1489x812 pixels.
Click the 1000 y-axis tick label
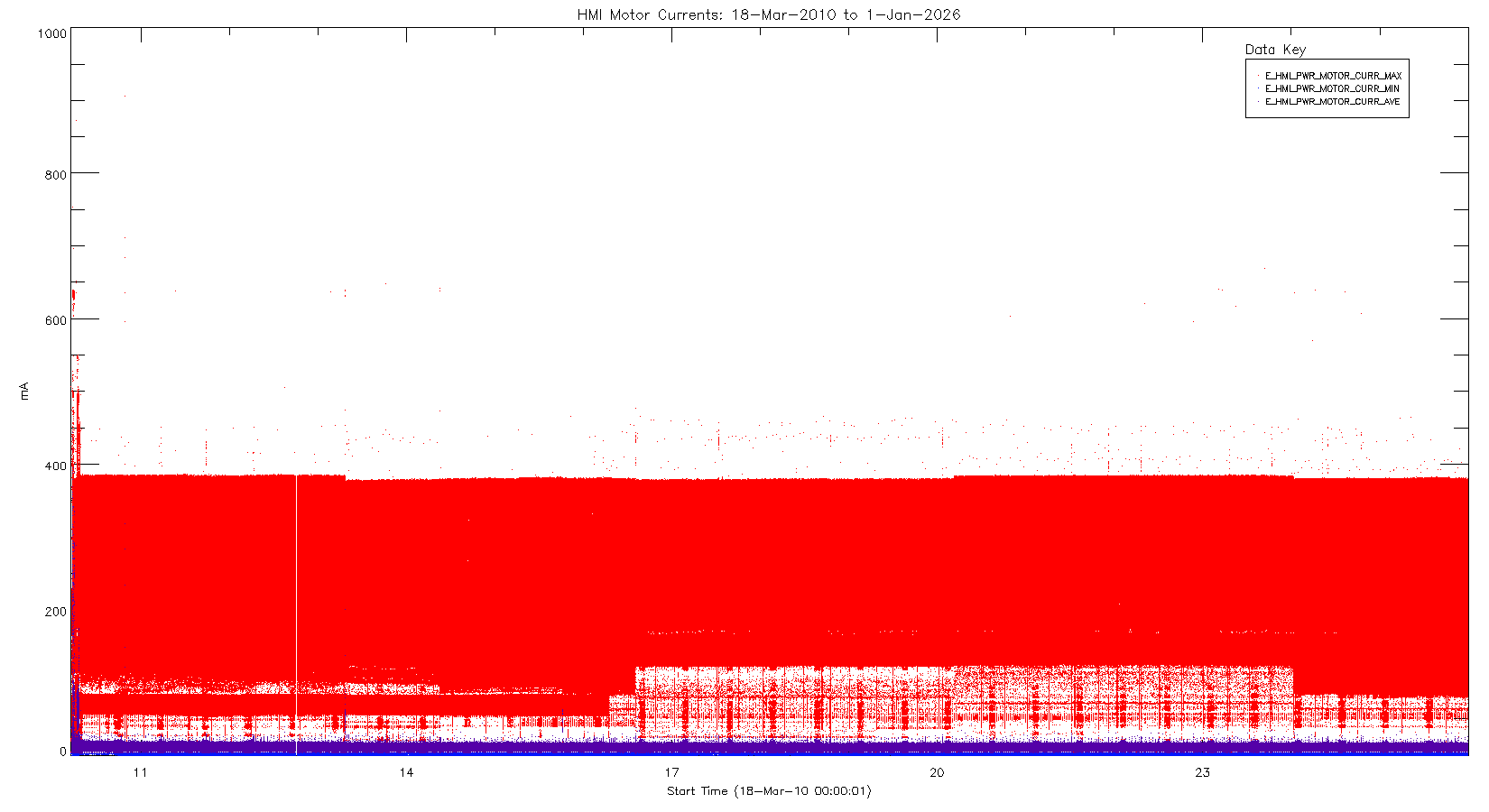[x=51, y=34]
